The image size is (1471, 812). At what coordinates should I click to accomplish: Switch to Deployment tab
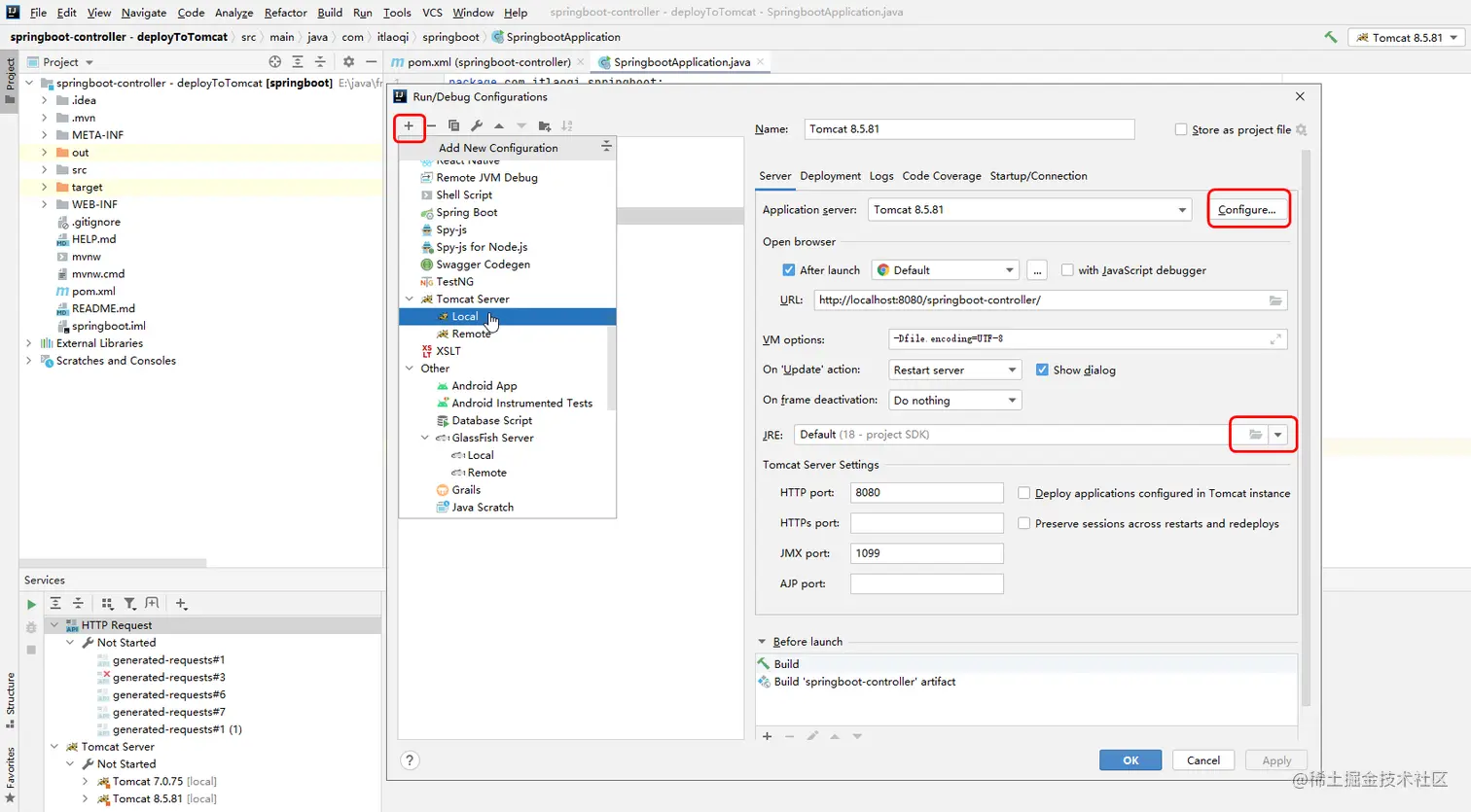tap(830, 176)
